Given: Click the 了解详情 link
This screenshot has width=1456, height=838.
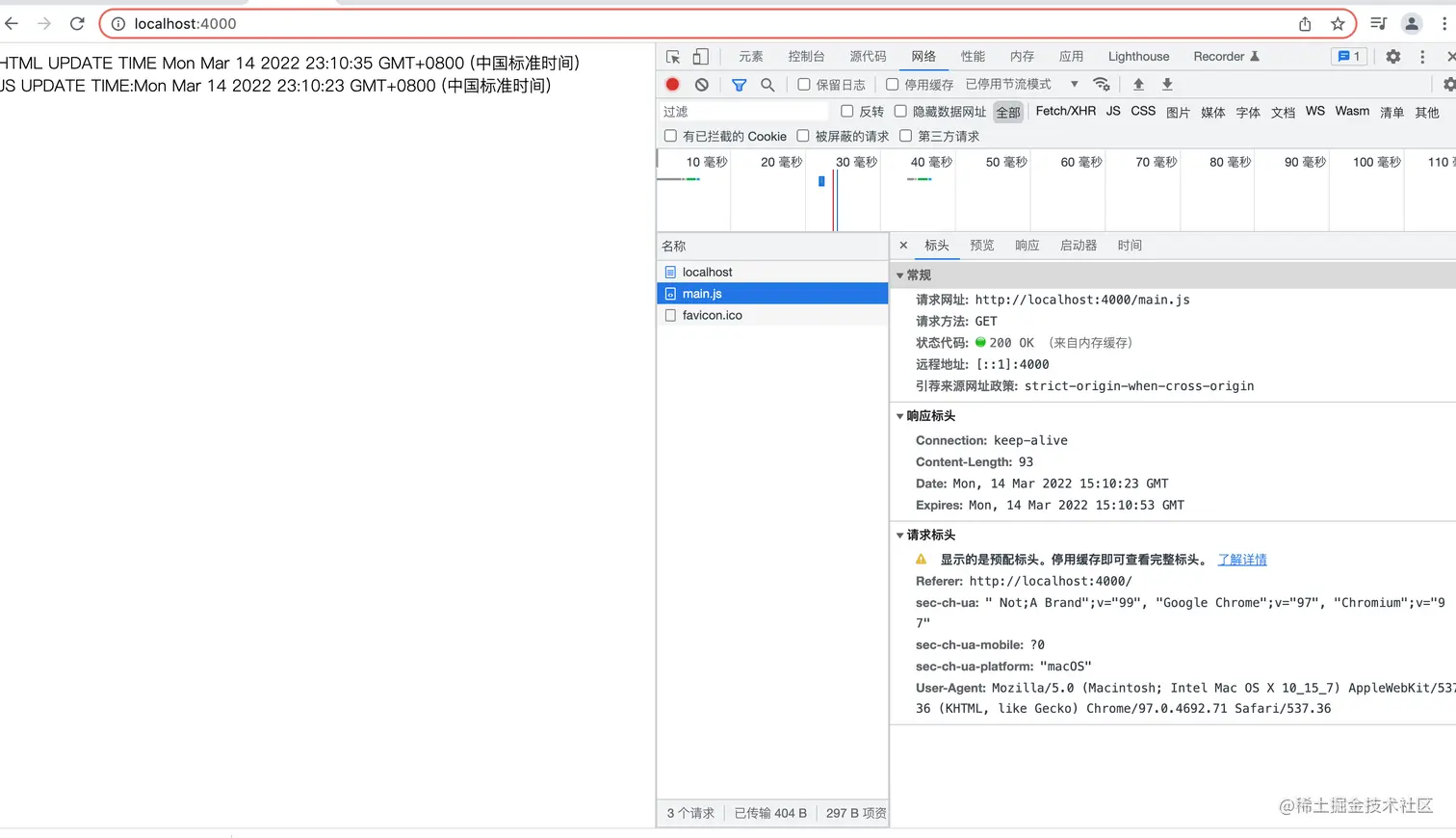Looking at the screenshot, I should [1241, 559].
